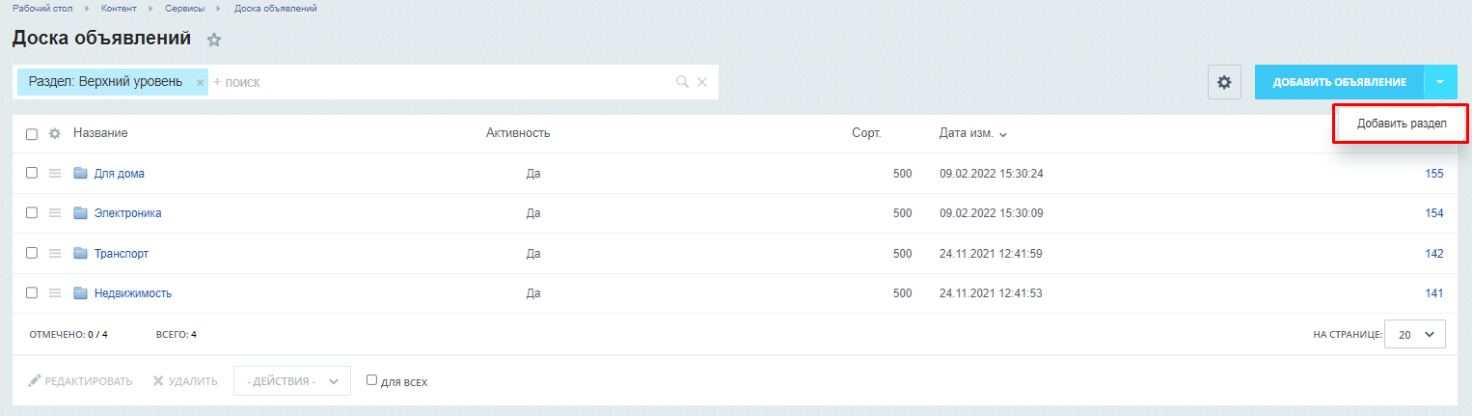1472x416 pixels.
Task: Click the Добавить объявление button
Action: pos(1339,82)
